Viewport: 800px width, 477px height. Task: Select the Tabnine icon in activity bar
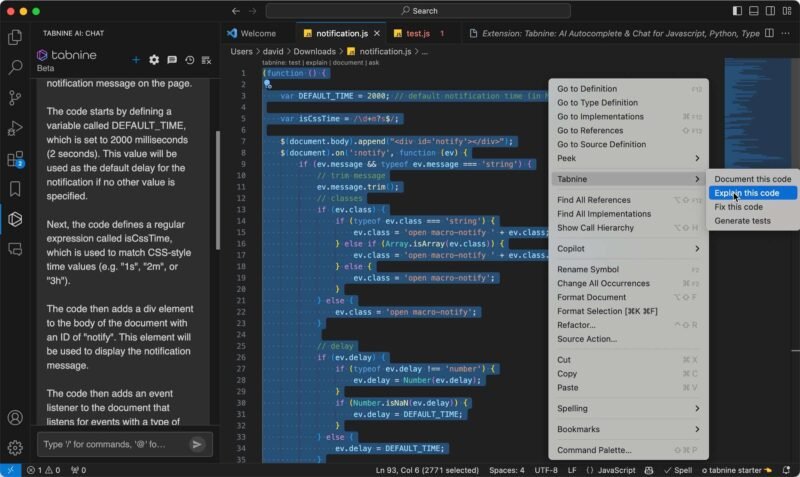coord(15,219)
